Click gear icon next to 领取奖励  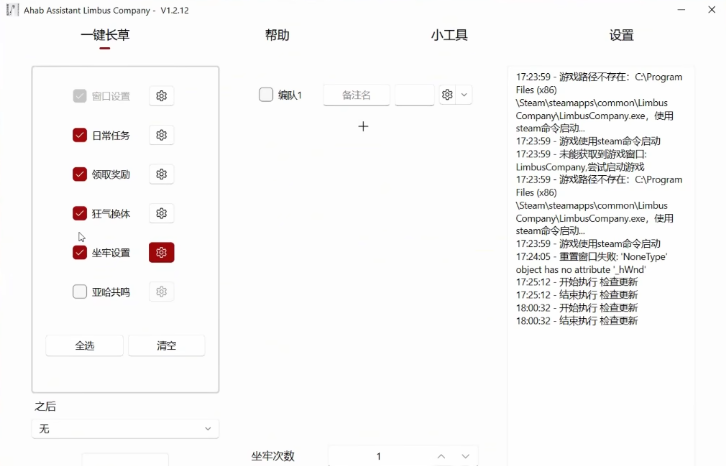[x=161, y=174]
